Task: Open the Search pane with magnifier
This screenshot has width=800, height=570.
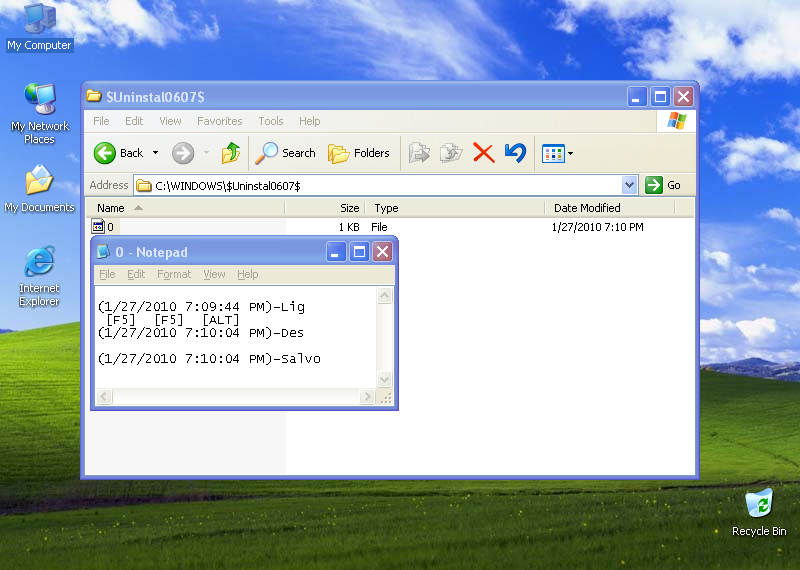Action: pos(285,153)
